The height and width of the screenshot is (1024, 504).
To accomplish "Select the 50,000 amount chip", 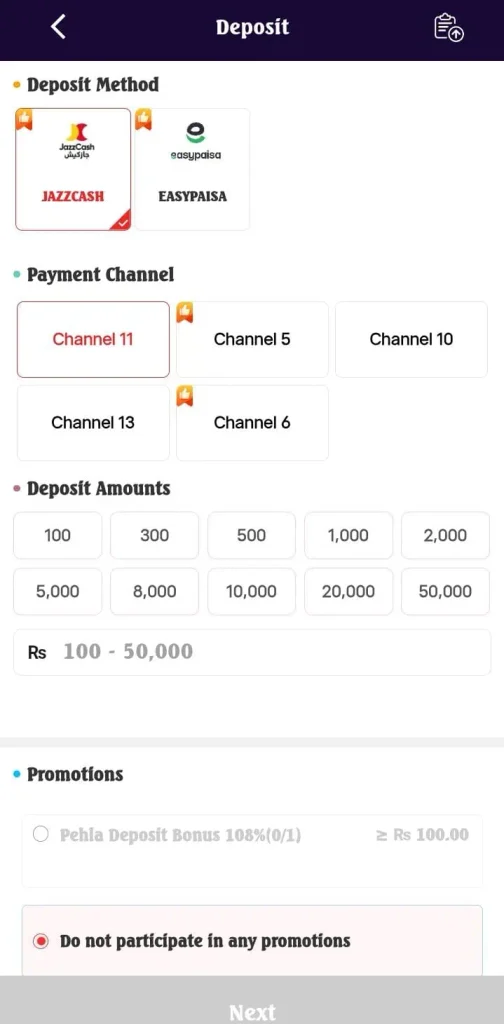I will tap(445, 592).
